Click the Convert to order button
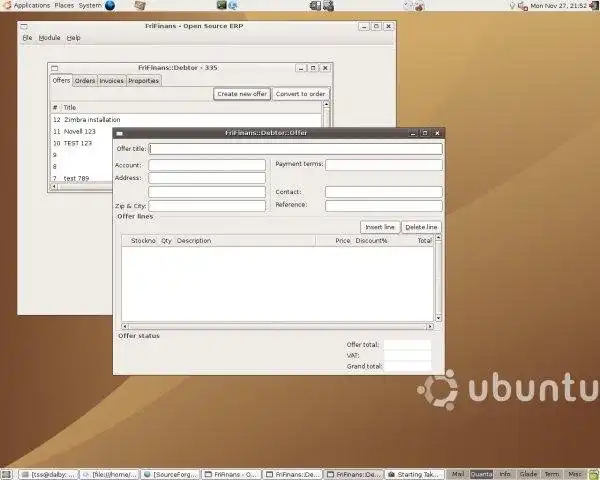 coord(300,94)
